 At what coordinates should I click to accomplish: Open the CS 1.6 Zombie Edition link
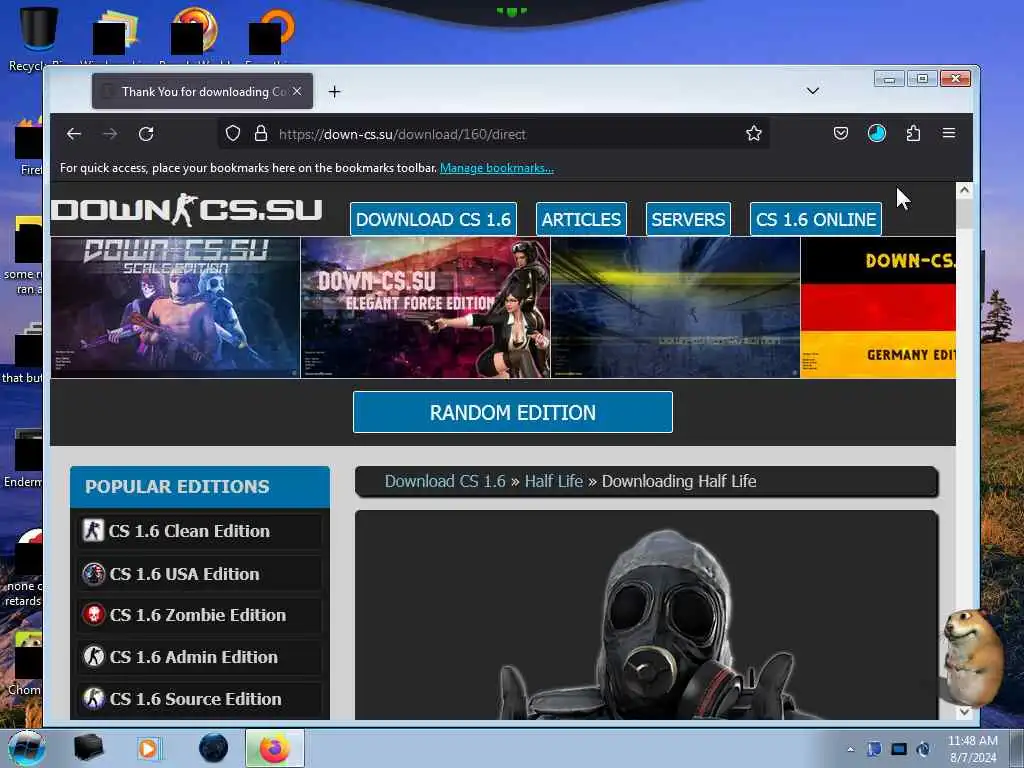coord(199,615)
